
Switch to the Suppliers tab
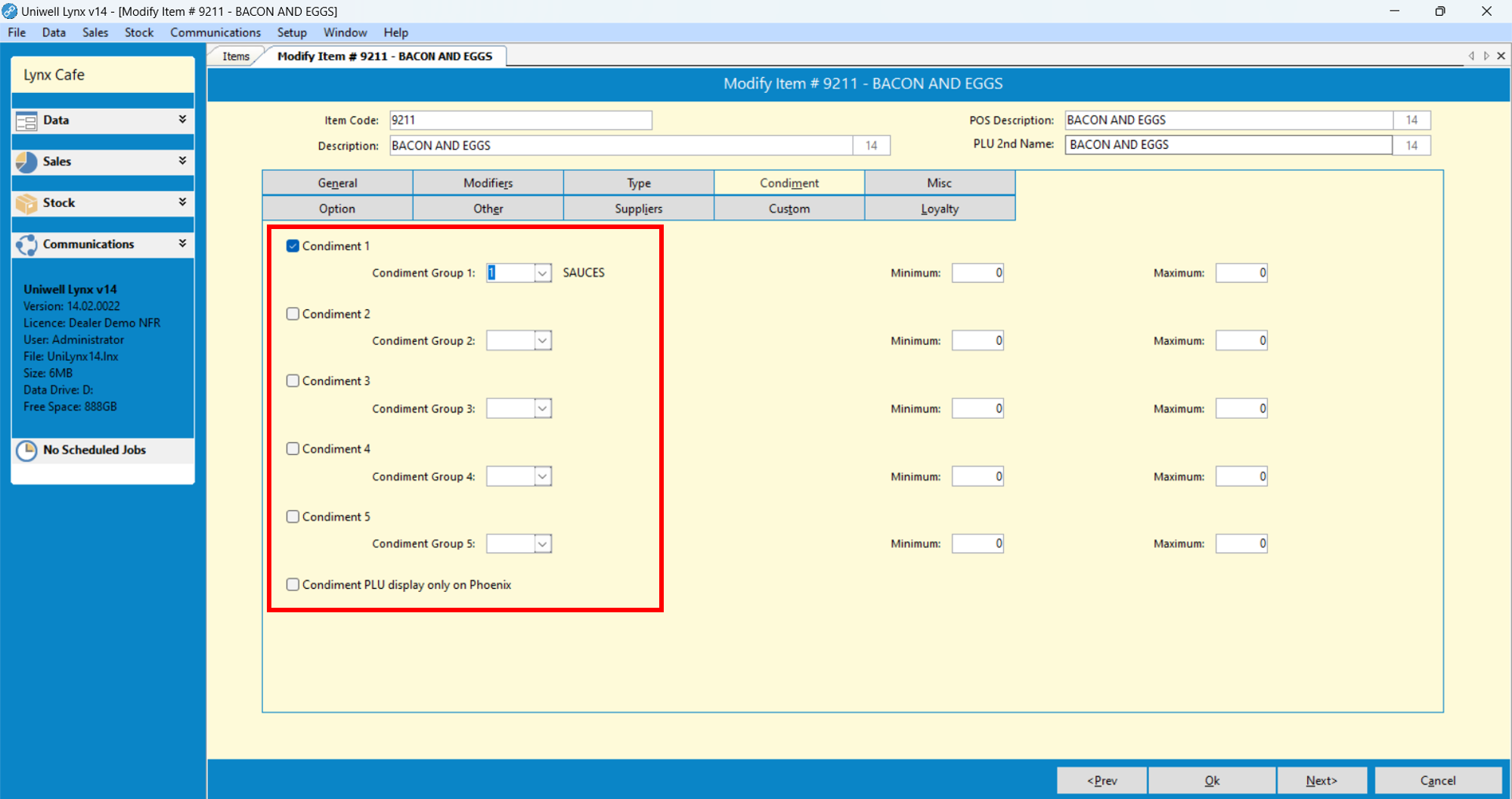pos(639,209)
